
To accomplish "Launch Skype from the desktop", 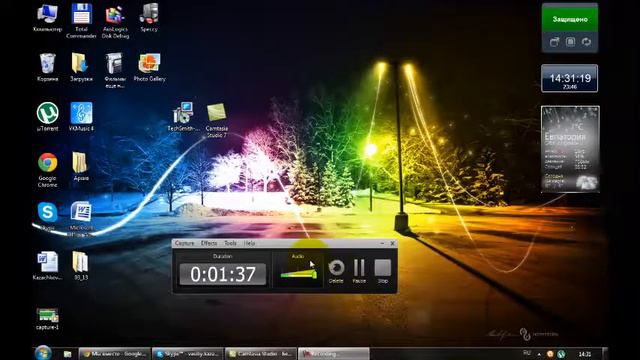I will pos(47,216).
